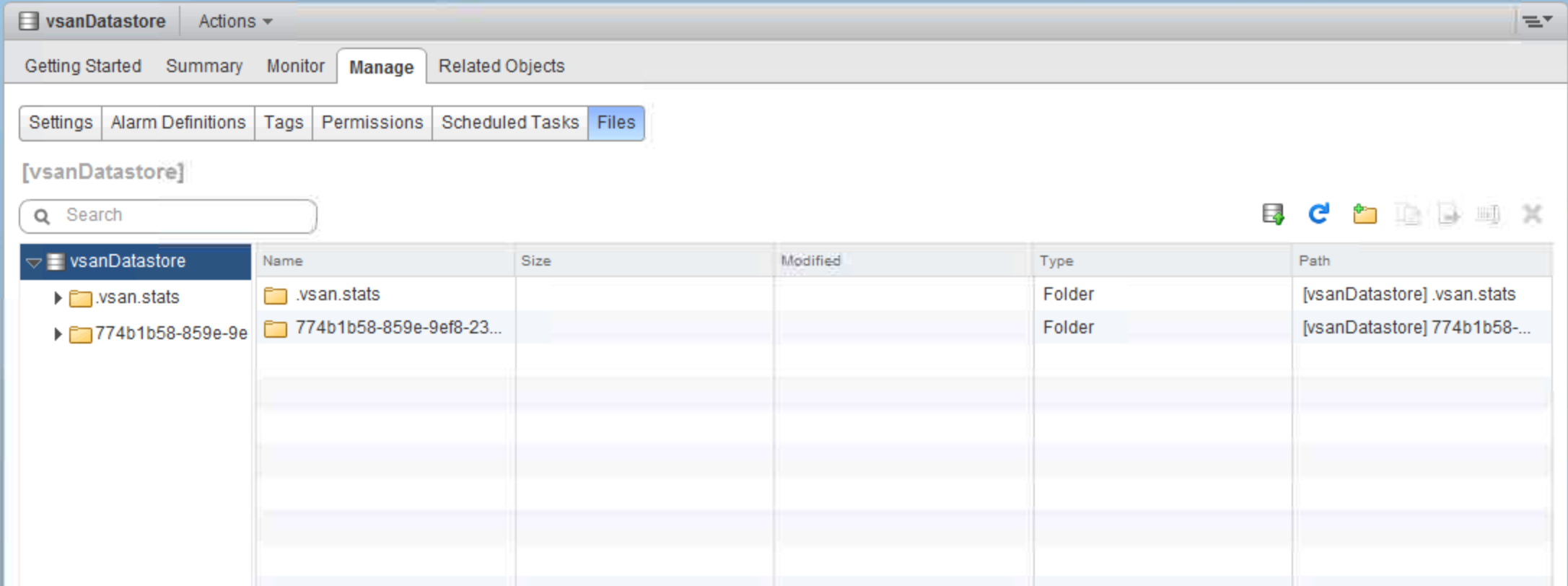
Task: Click the greyed-out delete X icon
Action: coord(1531,214)
